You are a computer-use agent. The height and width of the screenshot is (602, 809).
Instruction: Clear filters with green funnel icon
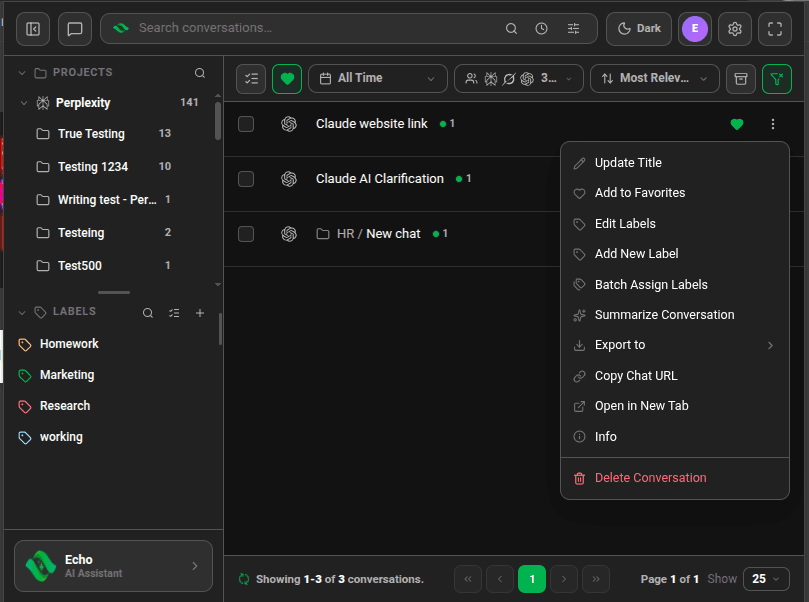click(x=776, y=79)
